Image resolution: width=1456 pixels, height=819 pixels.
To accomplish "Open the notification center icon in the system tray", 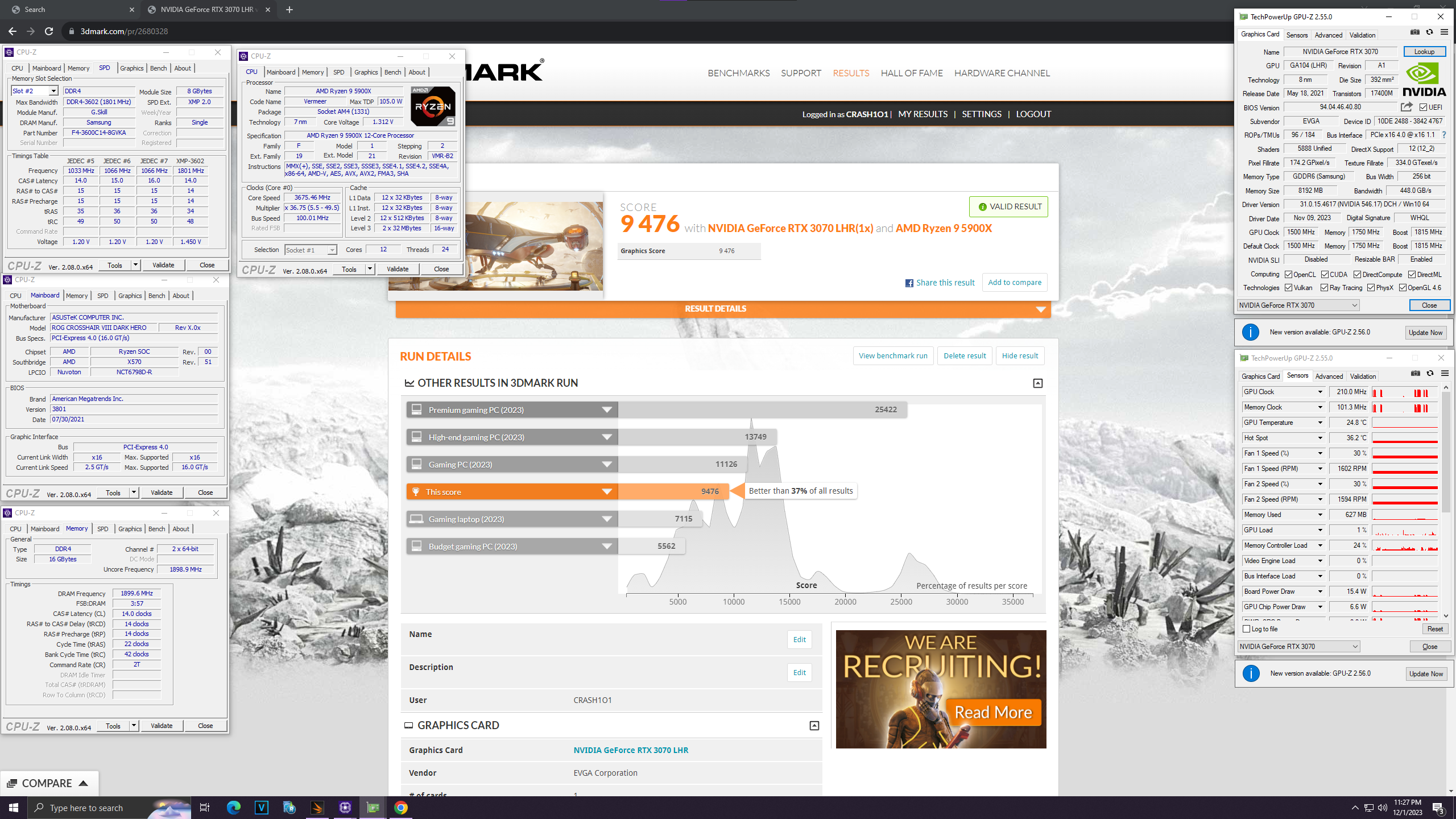I will [x=1438, y=808].
